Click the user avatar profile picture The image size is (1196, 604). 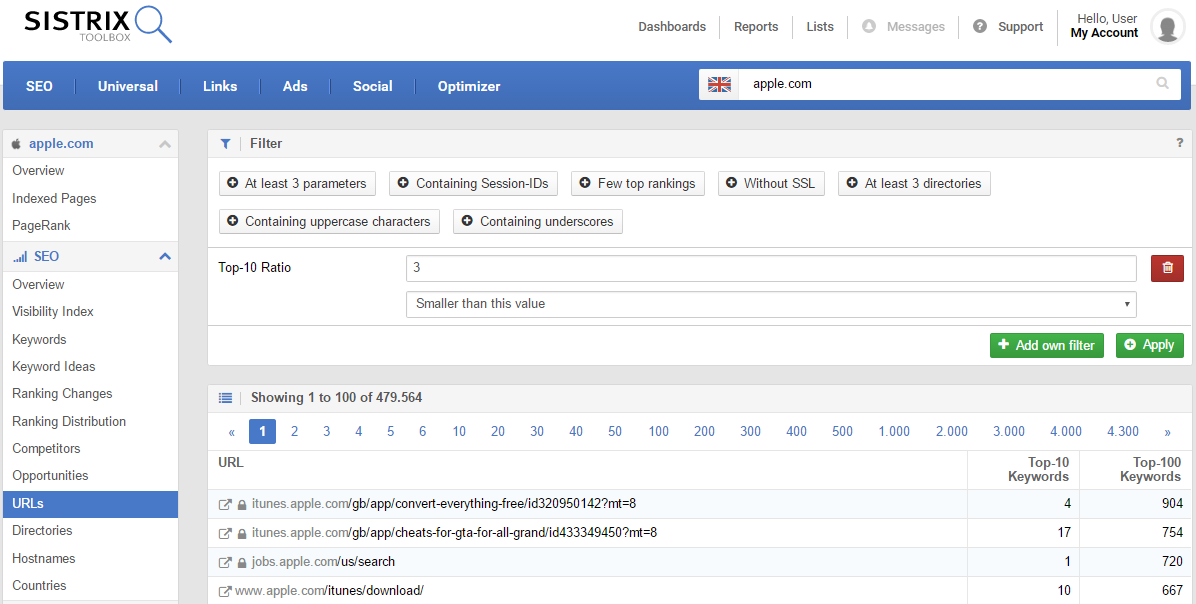point(1167,27)
